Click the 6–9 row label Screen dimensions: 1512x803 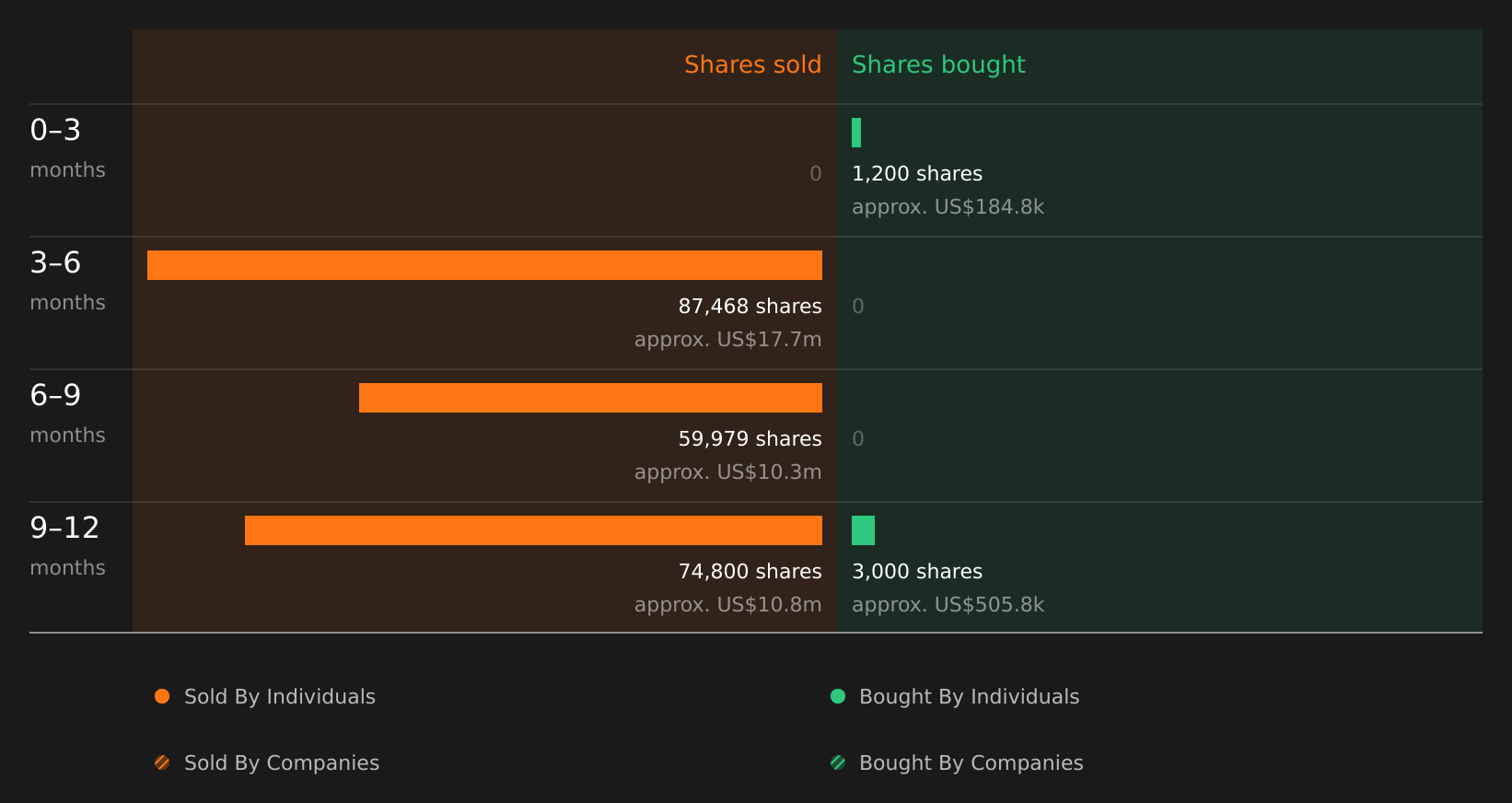(55, 395)
